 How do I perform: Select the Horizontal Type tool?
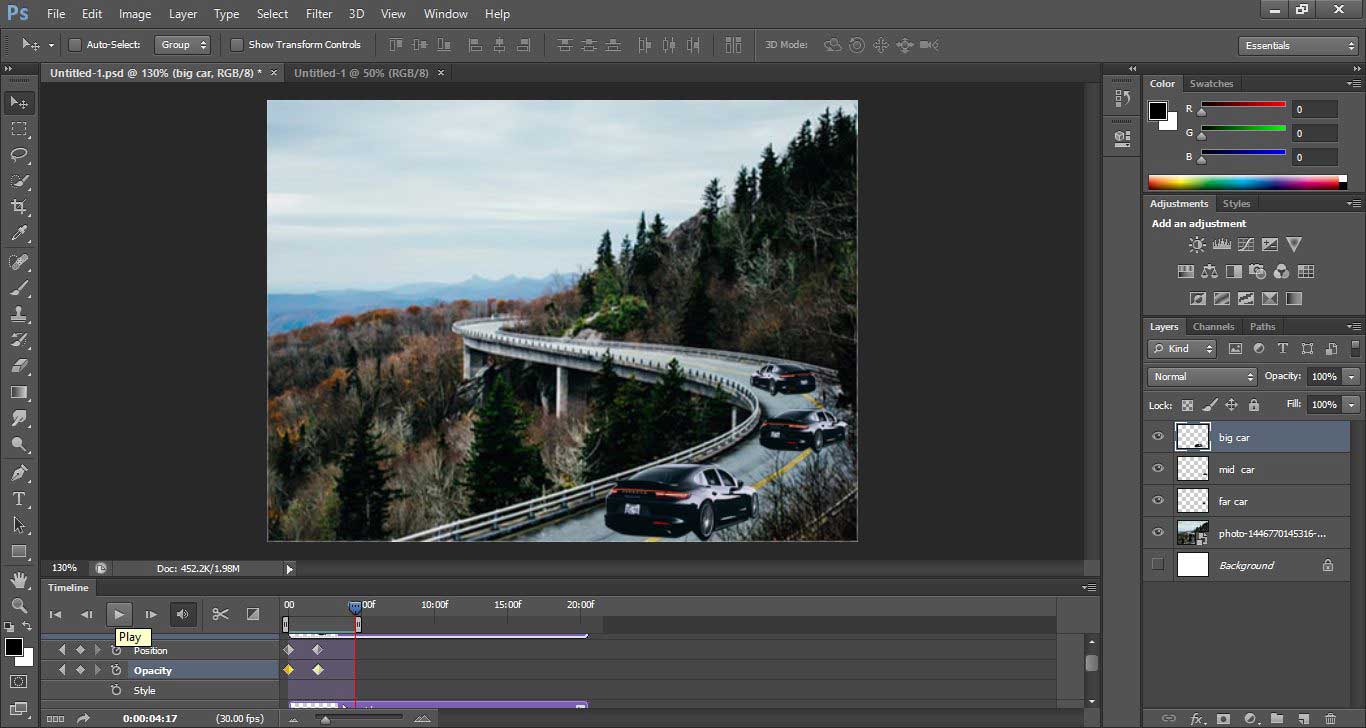click(19, 499)
